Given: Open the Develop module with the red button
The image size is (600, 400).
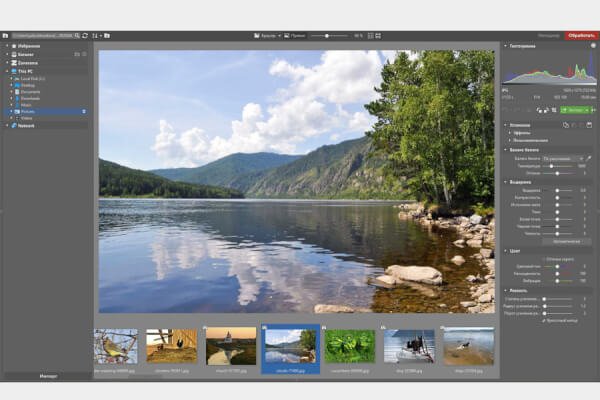Looking at the screenshot, I should (581, 36).
